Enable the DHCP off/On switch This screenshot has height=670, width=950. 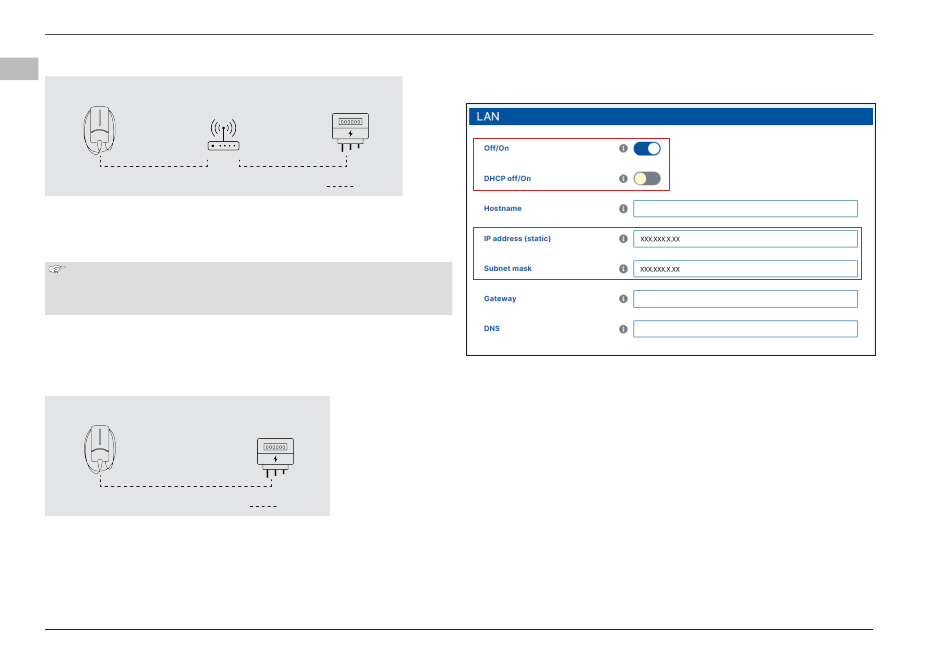pyautogui.click(x=646, y=179)
